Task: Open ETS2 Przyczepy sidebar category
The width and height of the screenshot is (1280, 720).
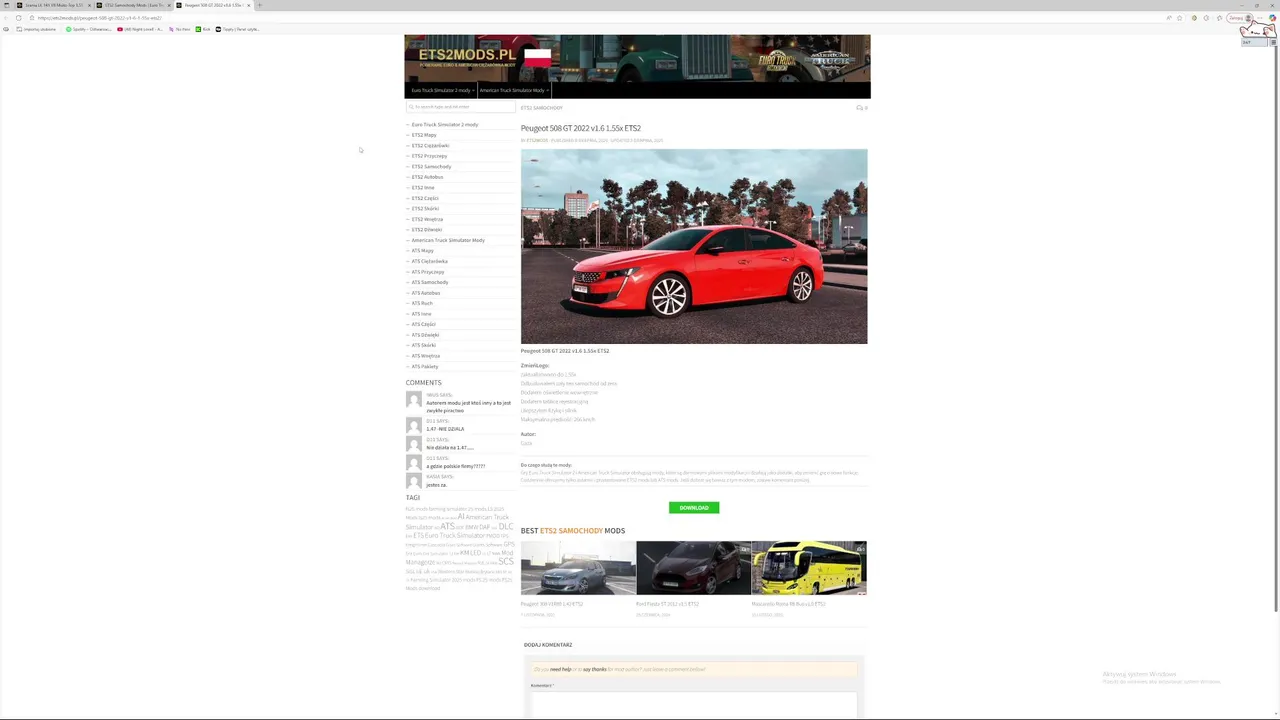Action: click(x=429, y=156)
